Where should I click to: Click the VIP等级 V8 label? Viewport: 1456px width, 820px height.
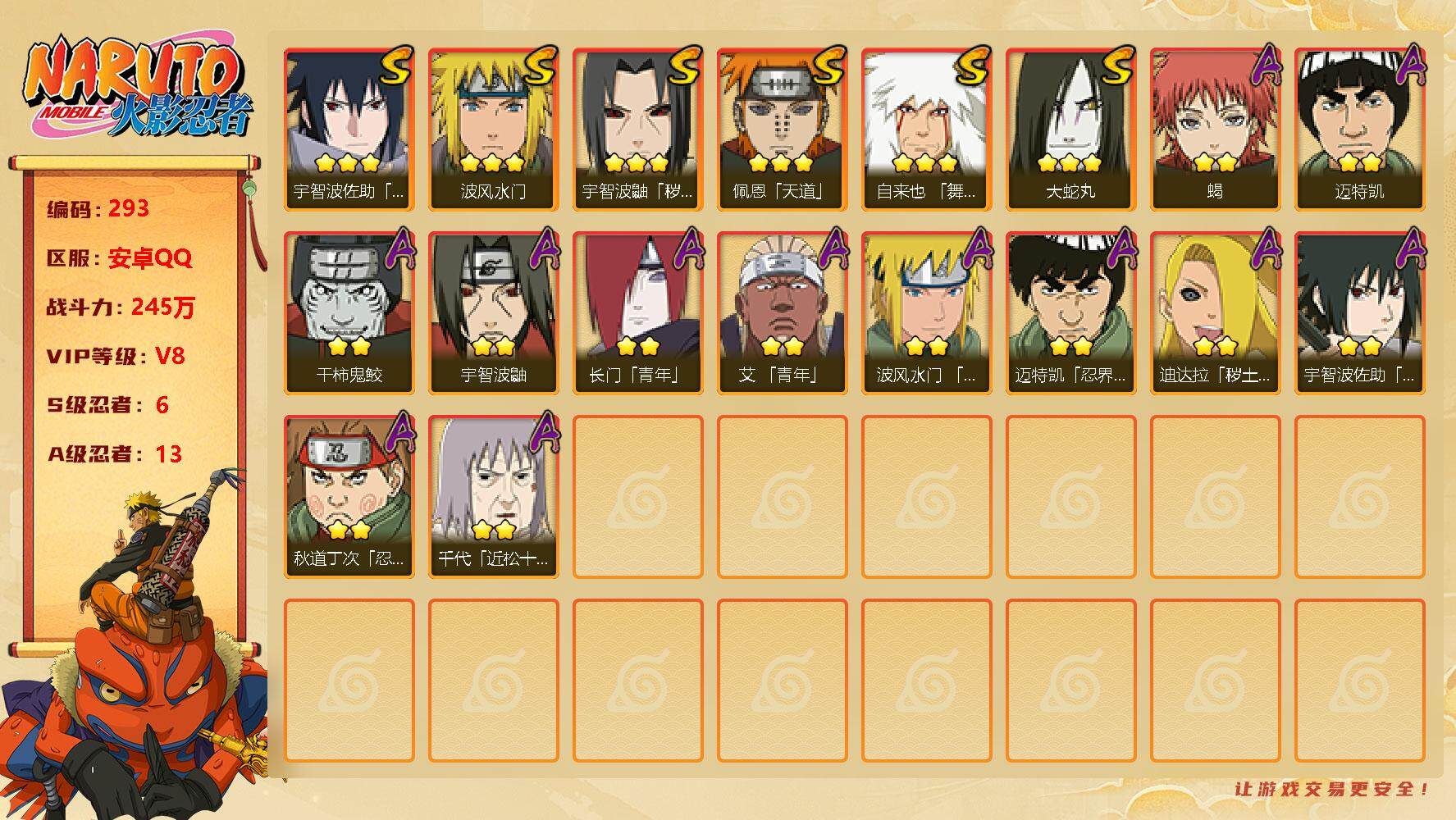click(x=116, y=356)
